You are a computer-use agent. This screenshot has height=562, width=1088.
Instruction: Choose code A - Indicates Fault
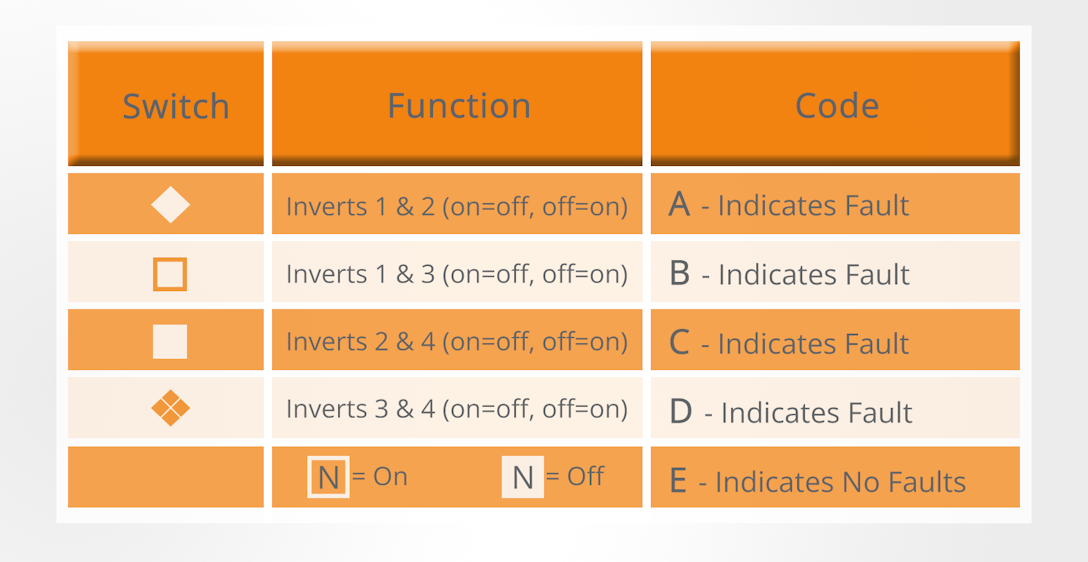click(x=789, y=206)
